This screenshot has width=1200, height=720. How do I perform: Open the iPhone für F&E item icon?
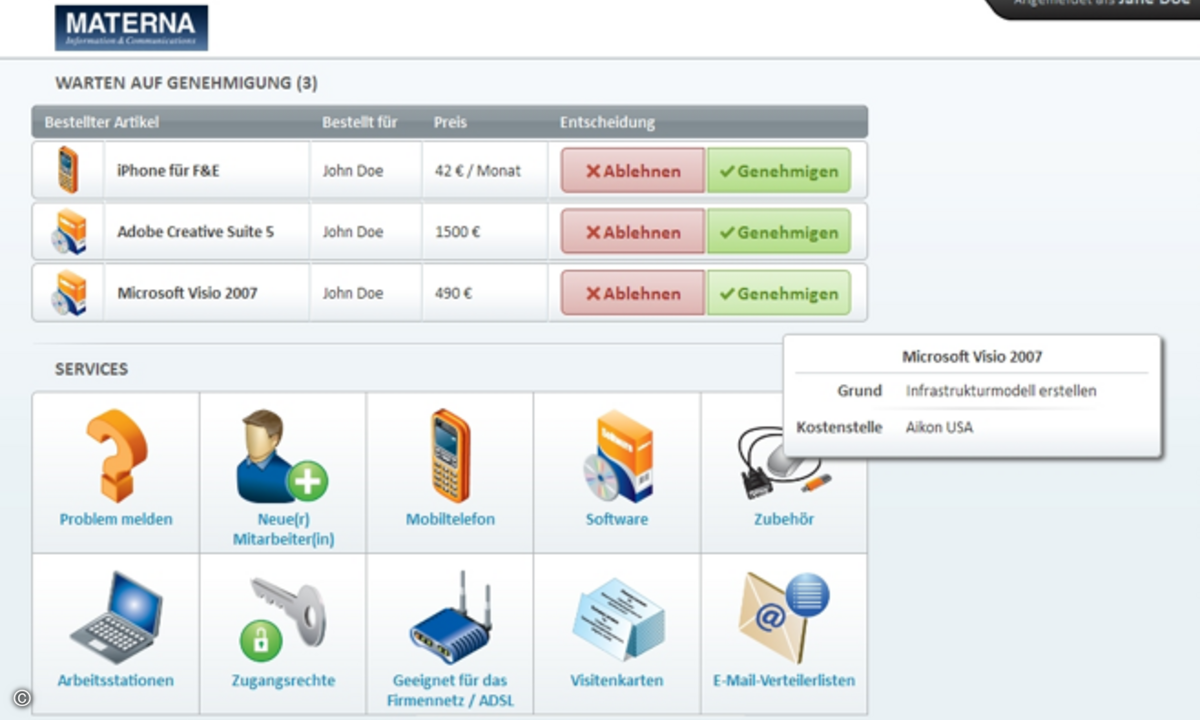pyautogui.click(x=68, y=170)
